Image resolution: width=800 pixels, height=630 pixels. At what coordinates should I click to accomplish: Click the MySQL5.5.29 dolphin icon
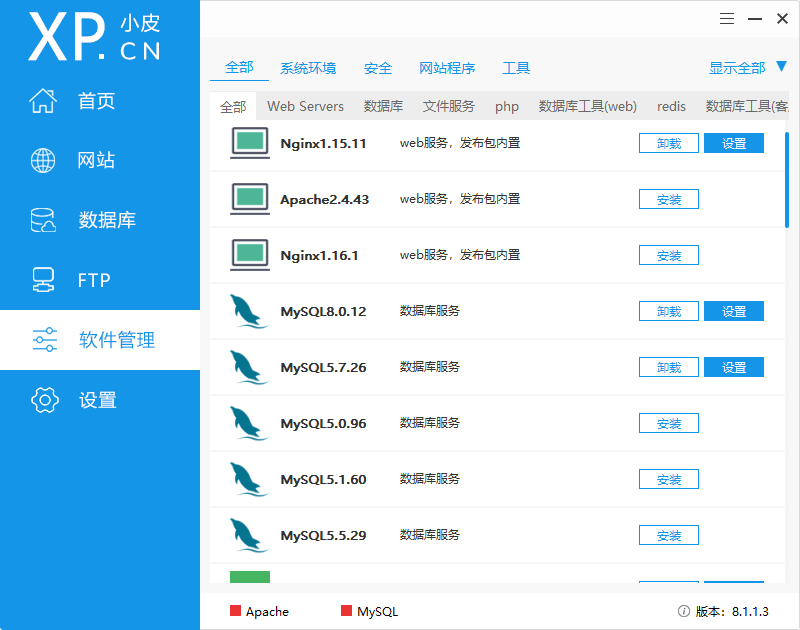click(x=248, y=536)
